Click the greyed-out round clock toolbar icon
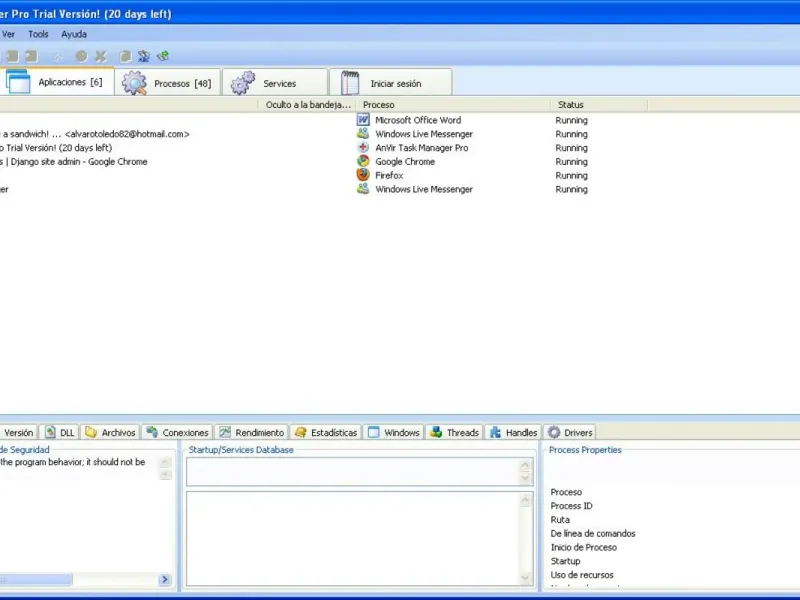 (x=81, y=56)
